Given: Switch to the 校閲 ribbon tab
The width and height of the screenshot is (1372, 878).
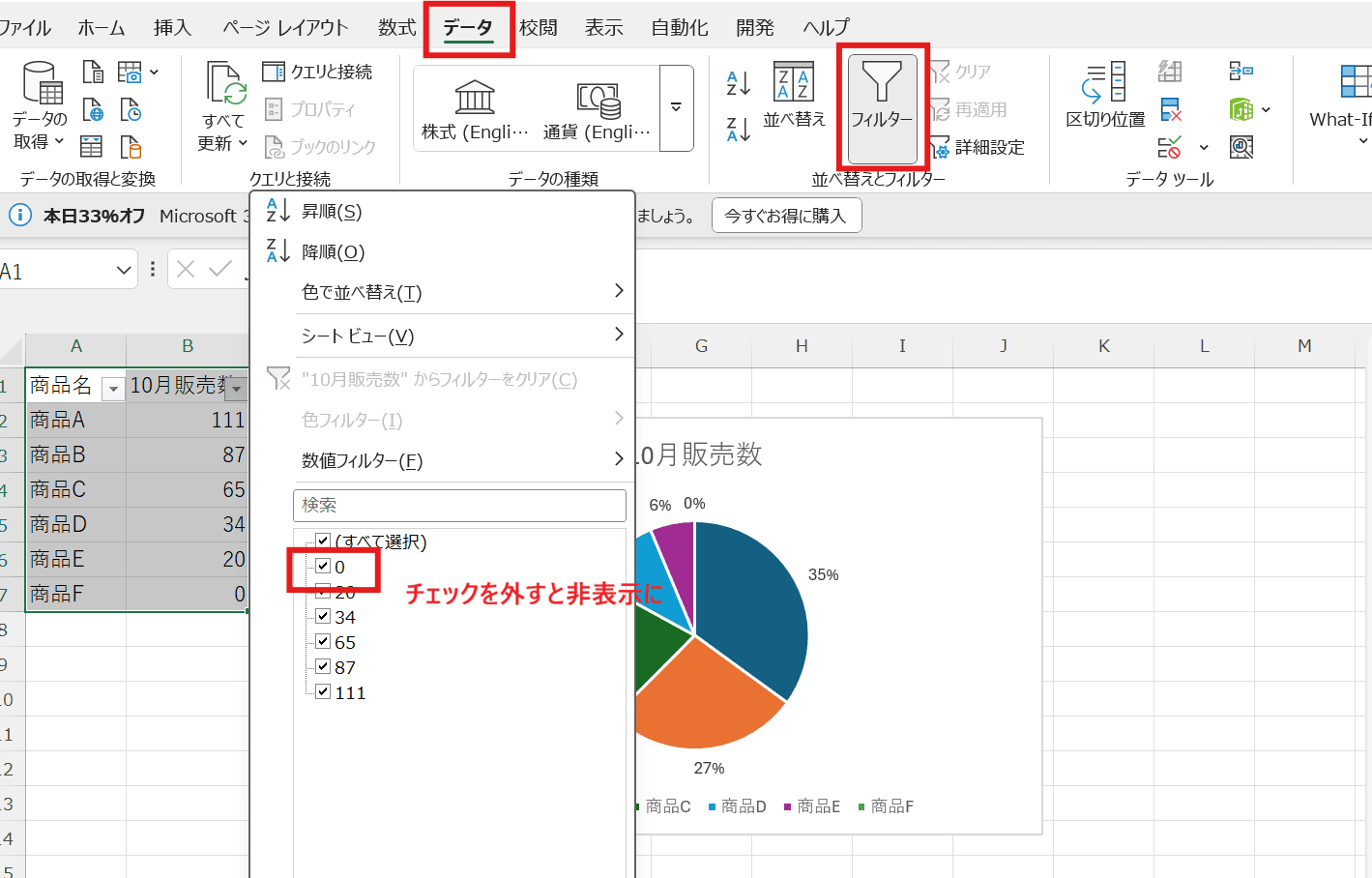Looking at the screenshot, I should (x=539, y=27).
